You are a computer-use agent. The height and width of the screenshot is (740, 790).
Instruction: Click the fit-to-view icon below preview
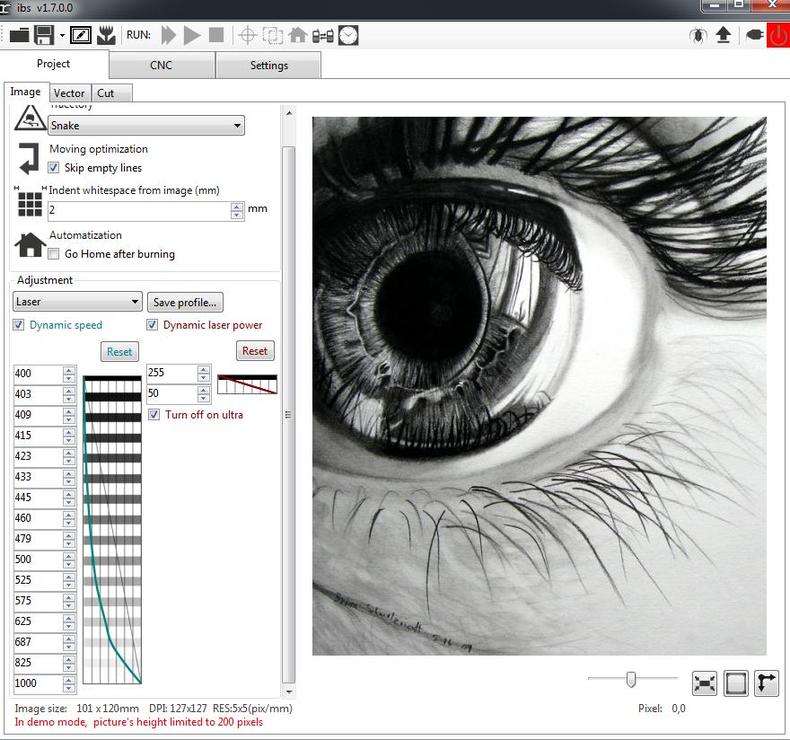pyautogui.click(x=705, y=683)
